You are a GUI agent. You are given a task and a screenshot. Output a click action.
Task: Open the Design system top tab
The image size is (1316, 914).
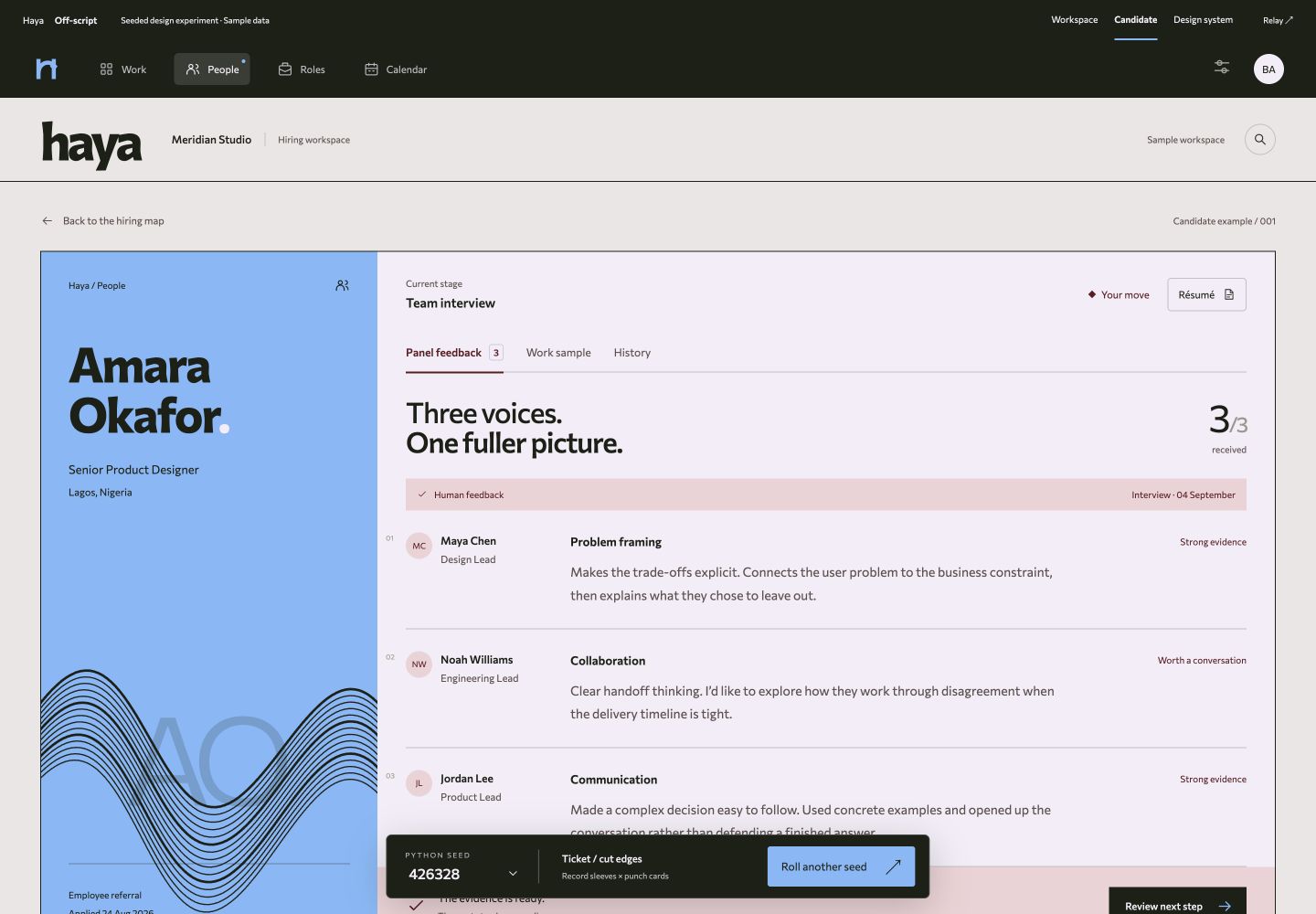click(x=1203, y=20)
